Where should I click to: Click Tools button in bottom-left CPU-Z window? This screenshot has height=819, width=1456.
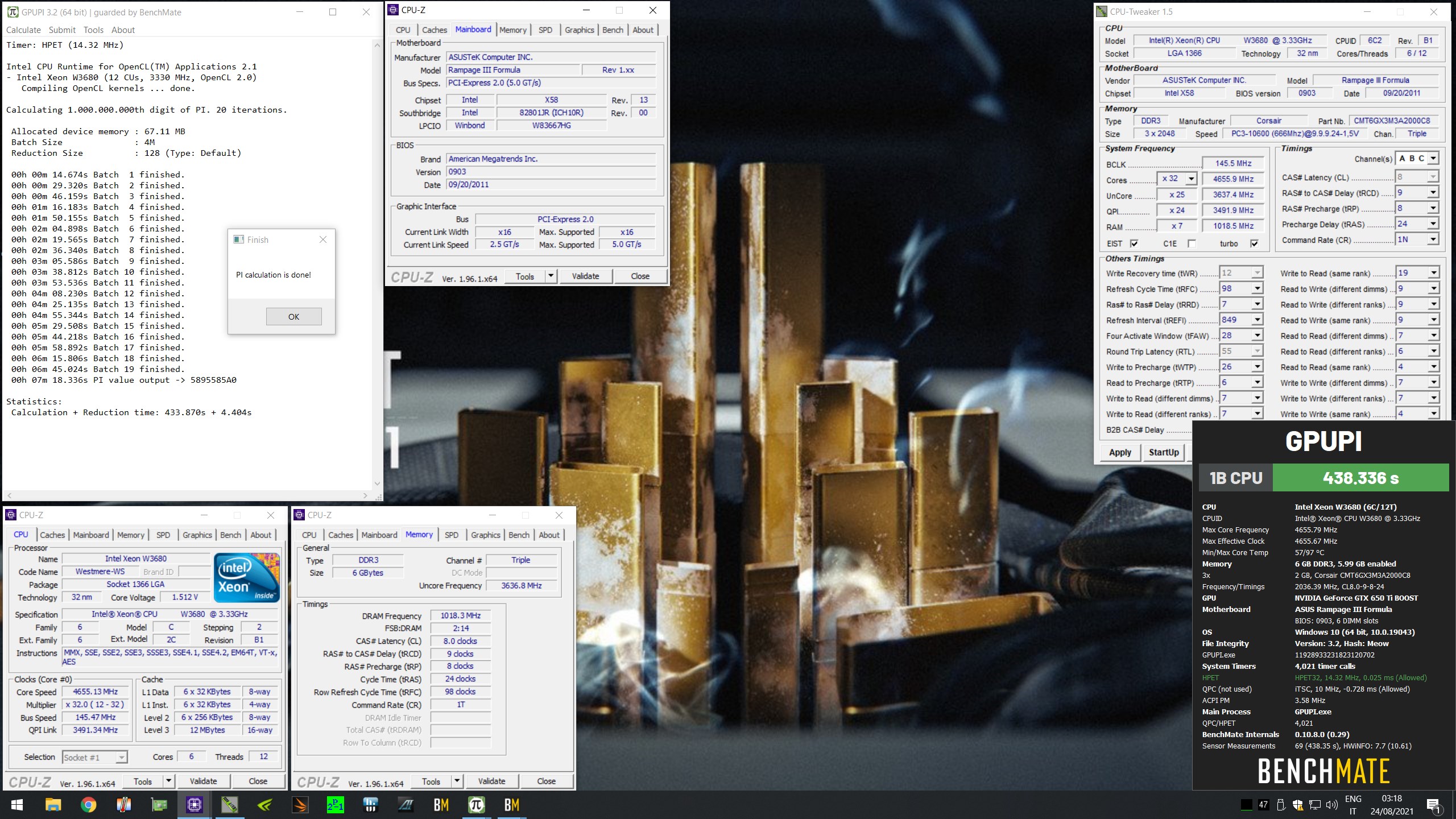tap(143, 781)
